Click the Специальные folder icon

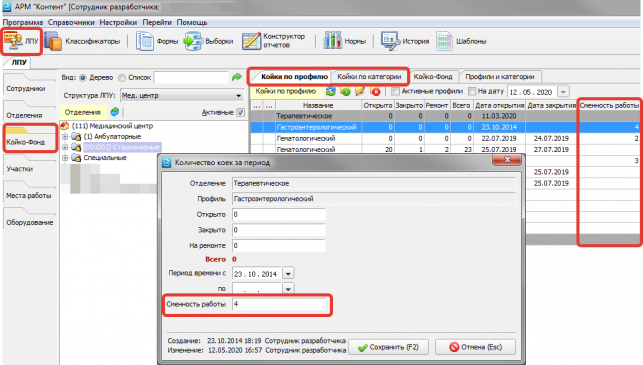[x=76, y=157]
